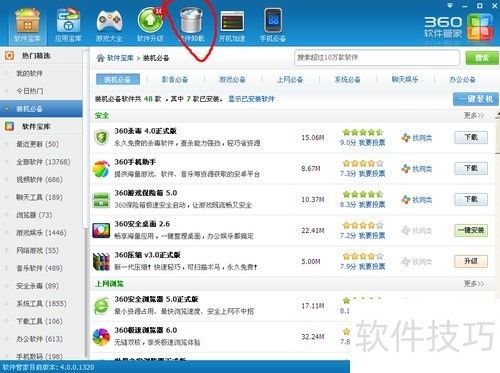Click the green 搜索 button
Viewport: 500px width, 373px height.
(x=482, y=58)
